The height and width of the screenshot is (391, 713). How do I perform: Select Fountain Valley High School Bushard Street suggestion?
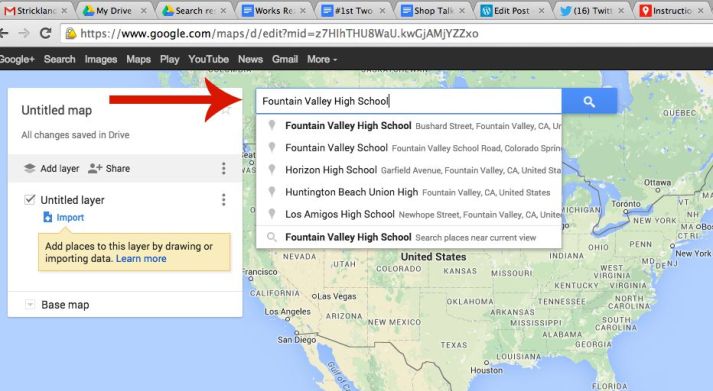tap(409, 125)
